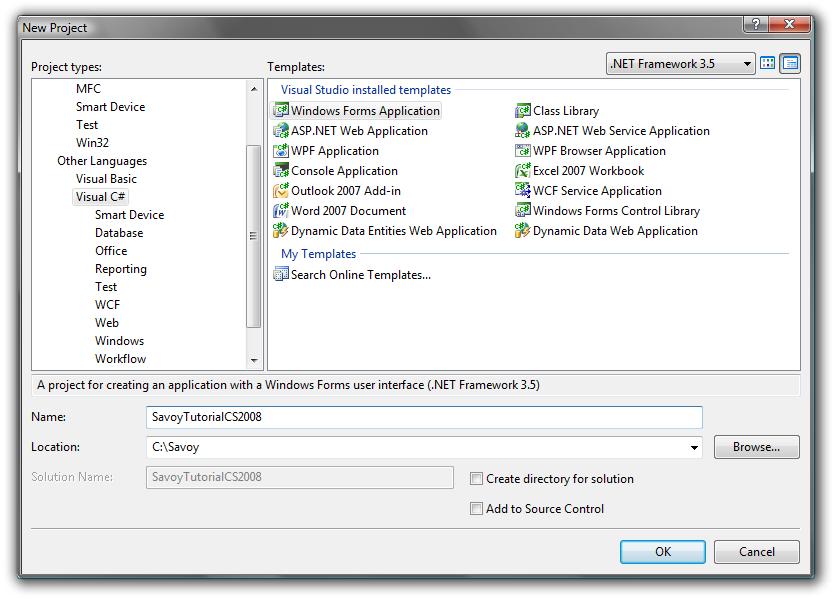Screen dimensions: 837x599
Task: Click the Solution Name field
Action: tap(299, 477)
